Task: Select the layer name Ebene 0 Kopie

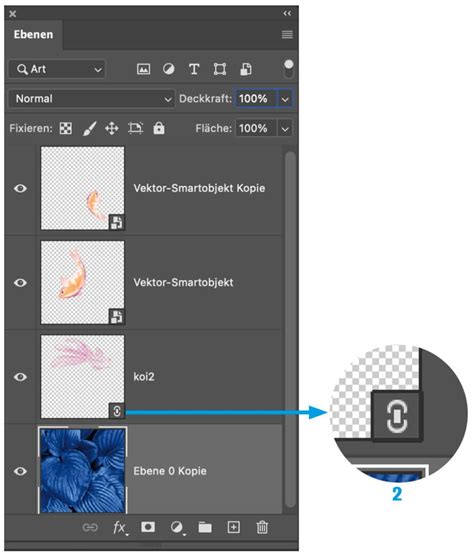Action: point(170,471)
